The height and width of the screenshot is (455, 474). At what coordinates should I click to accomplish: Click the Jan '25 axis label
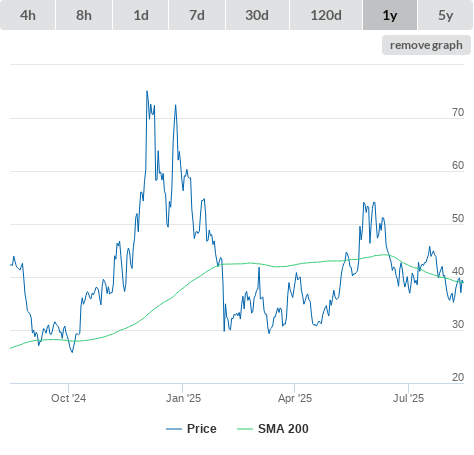183,398
